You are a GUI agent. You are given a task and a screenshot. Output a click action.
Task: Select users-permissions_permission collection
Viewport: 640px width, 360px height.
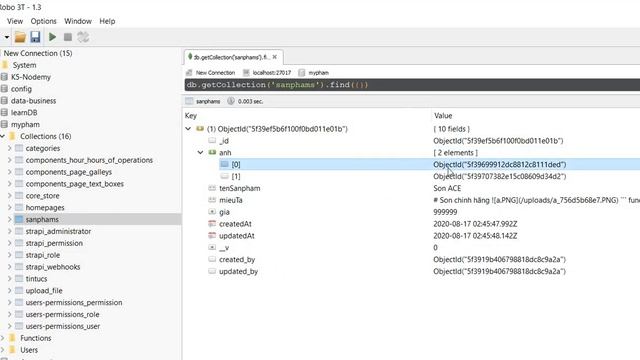[74, 302]
